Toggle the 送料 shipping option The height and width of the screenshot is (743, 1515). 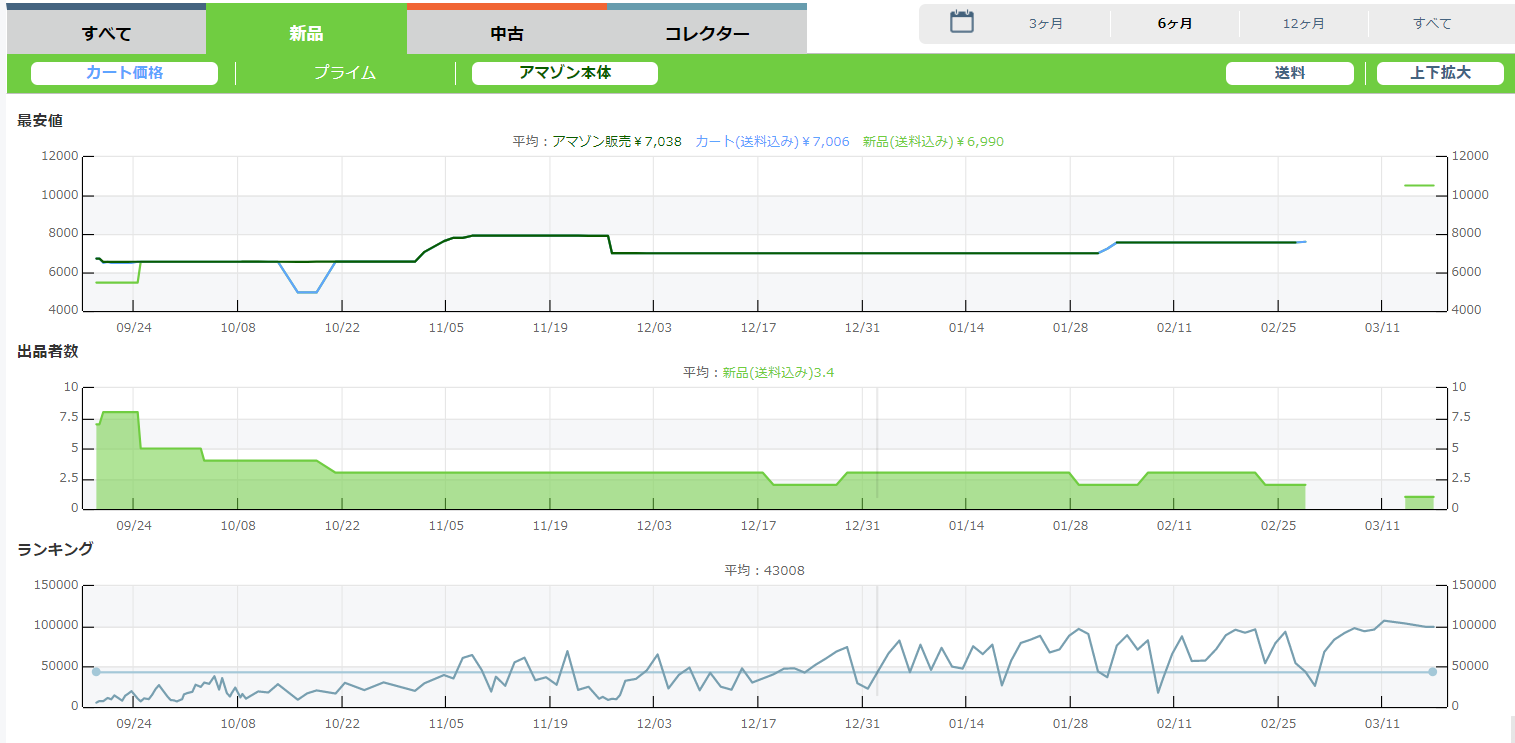pyautogui.click(x=1289, y=73)
